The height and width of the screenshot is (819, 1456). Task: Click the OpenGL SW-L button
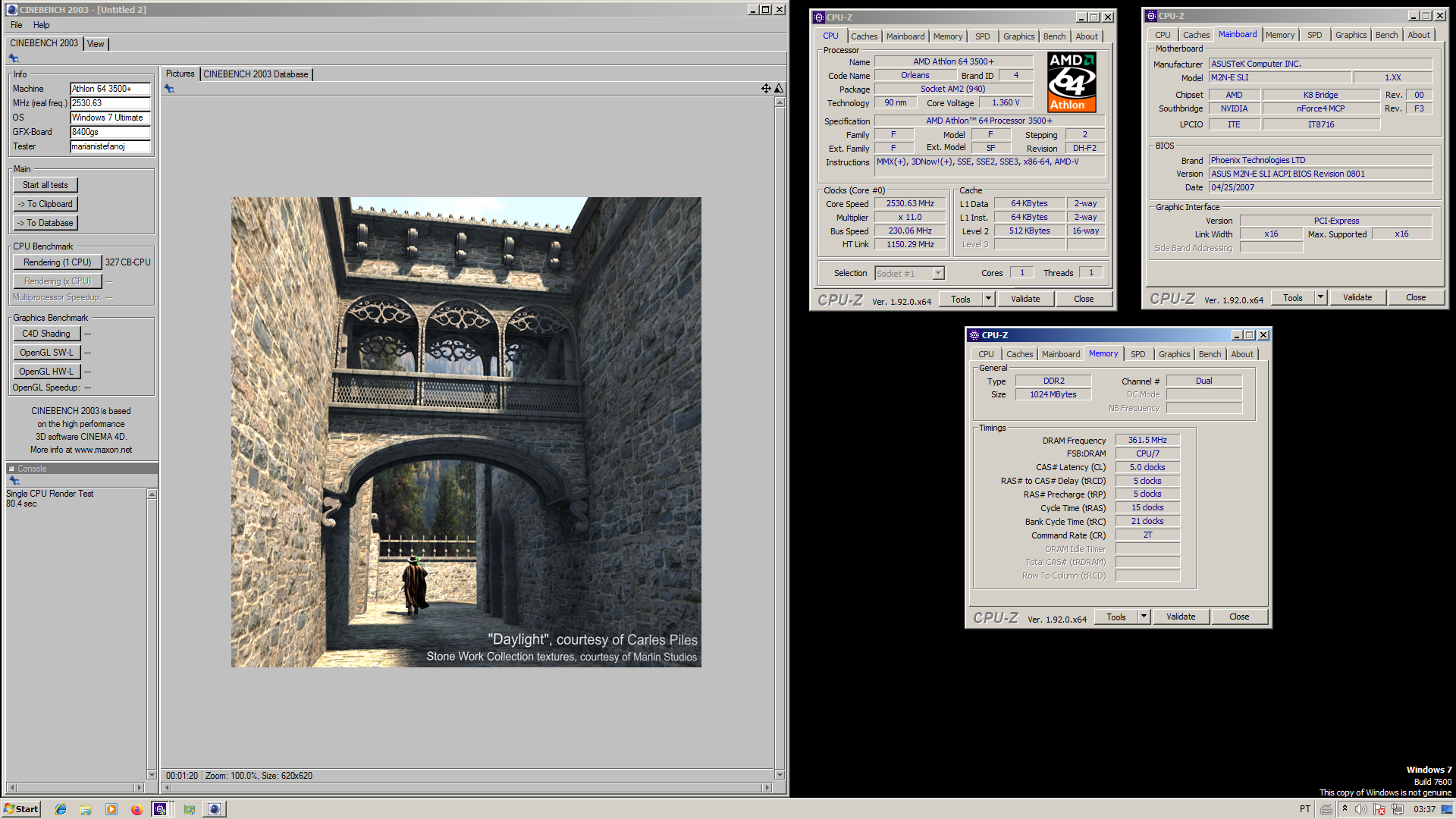coord(46,353)
